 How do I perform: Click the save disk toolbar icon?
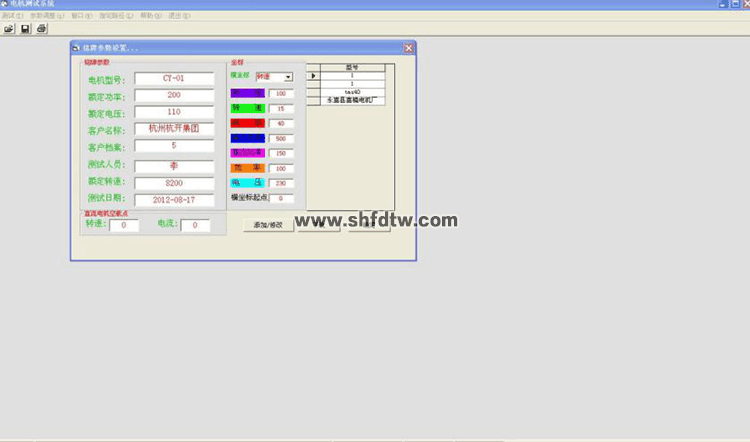pyautogui.click(x=25, y=29)
